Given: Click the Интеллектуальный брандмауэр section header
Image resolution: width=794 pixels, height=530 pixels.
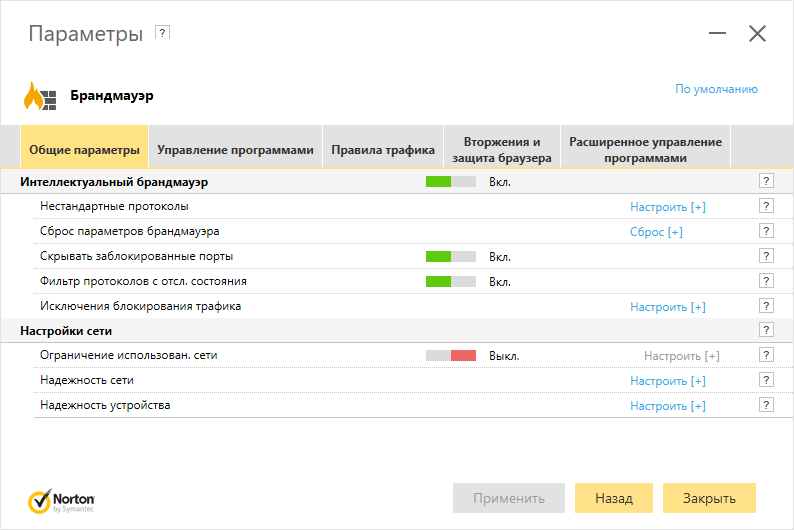Looking at the screenshot, I should tap(114, 182).
